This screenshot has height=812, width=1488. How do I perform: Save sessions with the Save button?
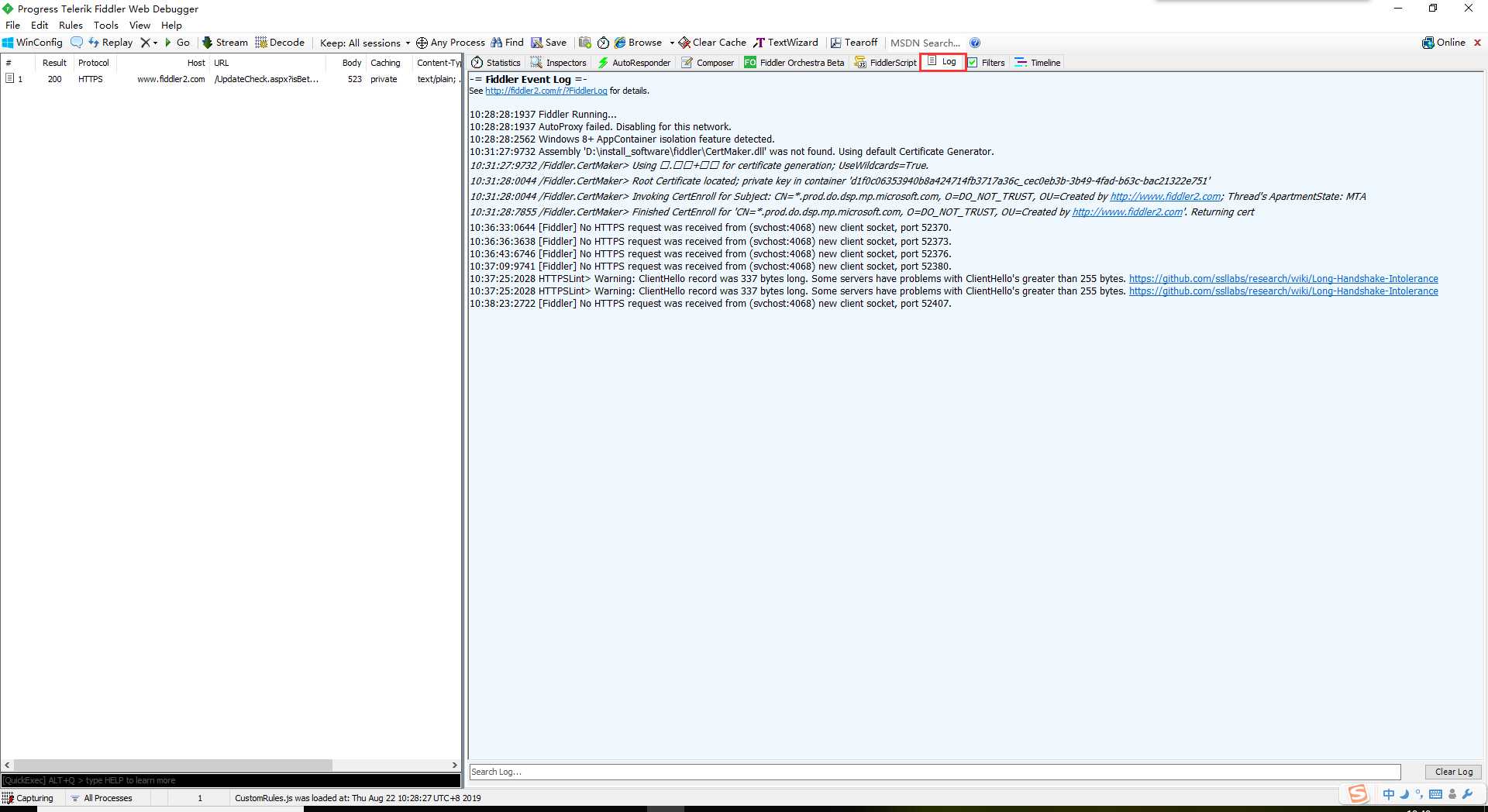click(549, 43)
